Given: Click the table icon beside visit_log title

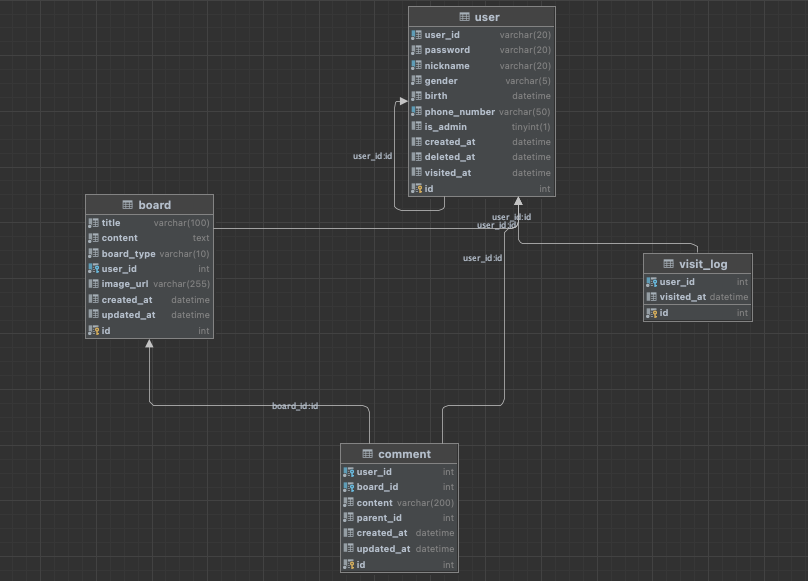Looking at the screenshot, I should pyautogui.click(x=668, y=264).
